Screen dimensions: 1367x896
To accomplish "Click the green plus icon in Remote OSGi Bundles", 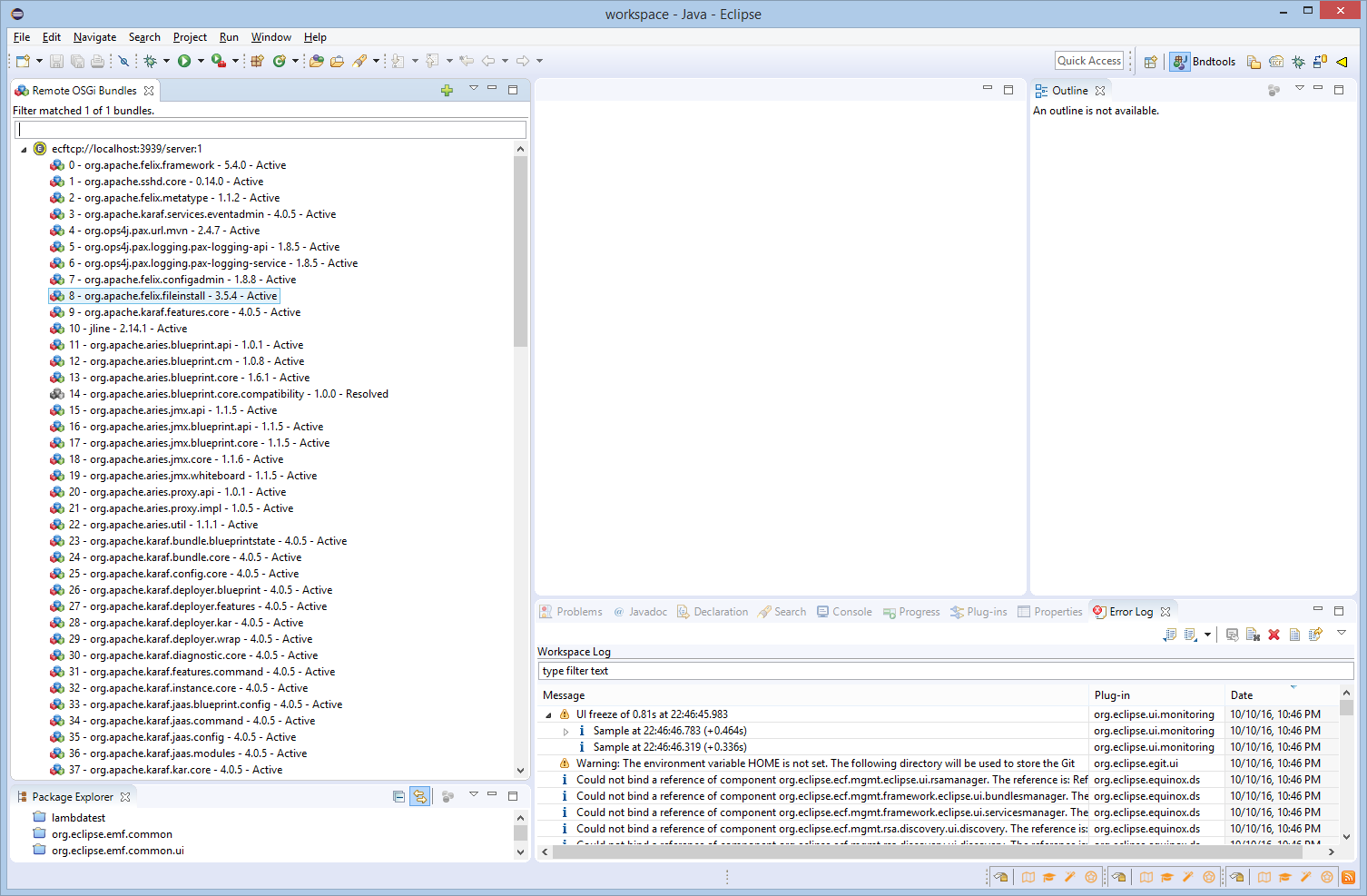I will coord(447,90).
